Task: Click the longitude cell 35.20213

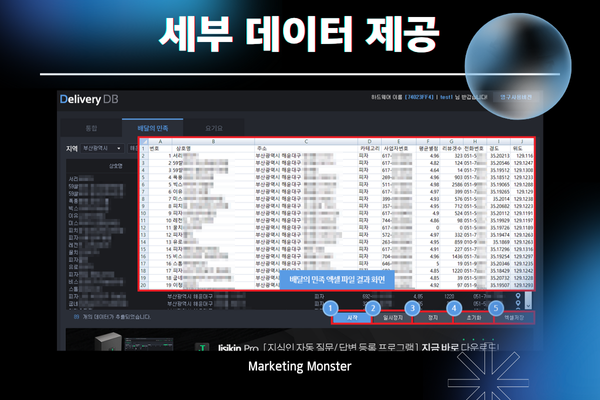Action: (500, 156)
